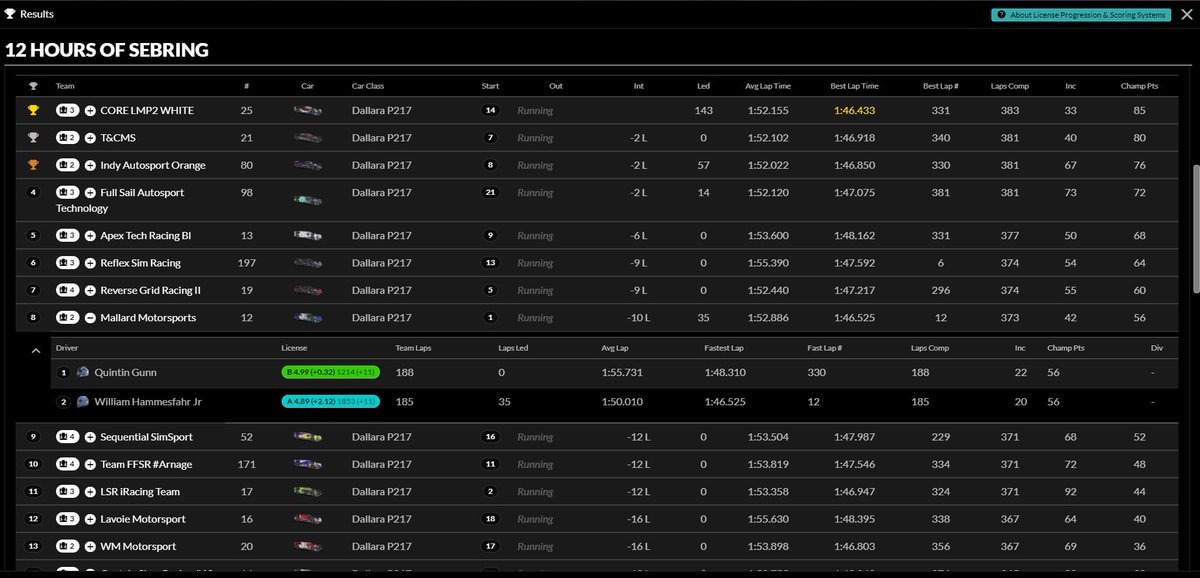This screenshot has height=578, width=1200.
Task: Click start position badge 14 for CORE LMP2
Action: tap(490, 111)
